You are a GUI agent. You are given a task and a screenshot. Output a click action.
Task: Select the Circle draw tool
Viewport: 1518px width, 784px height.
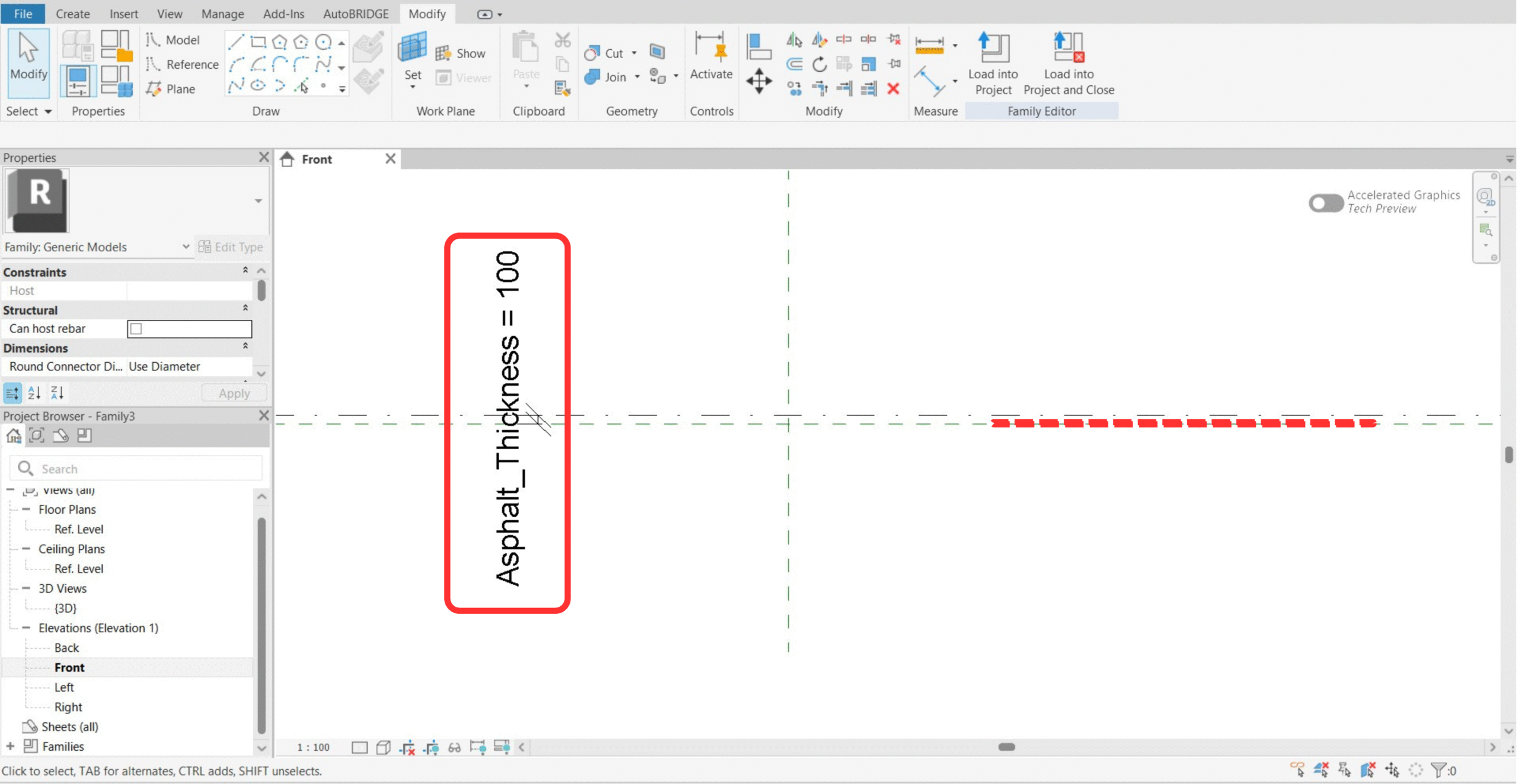pyautogui.click(x=323, y=41)
